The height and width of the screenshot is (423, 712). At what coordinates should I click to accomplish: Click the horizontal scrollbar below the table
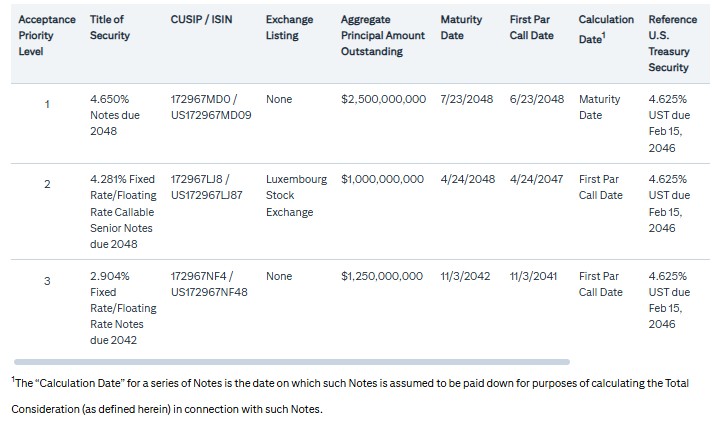click(x=291, y=361)
